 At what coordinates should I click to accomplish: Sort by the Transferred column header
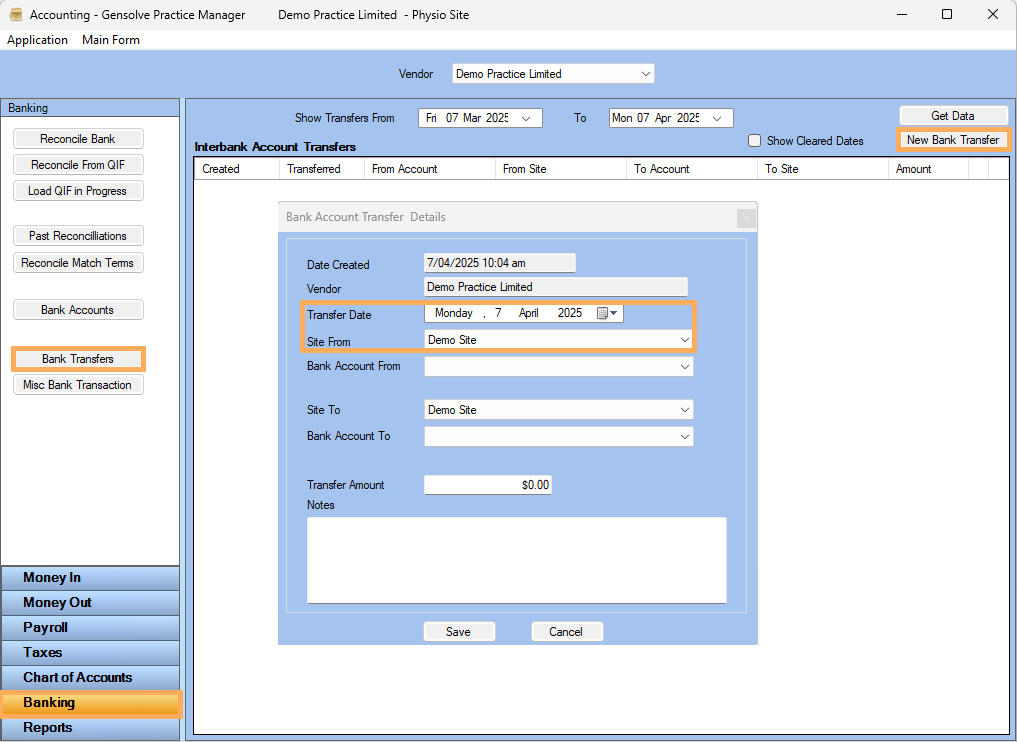point(322,169)
